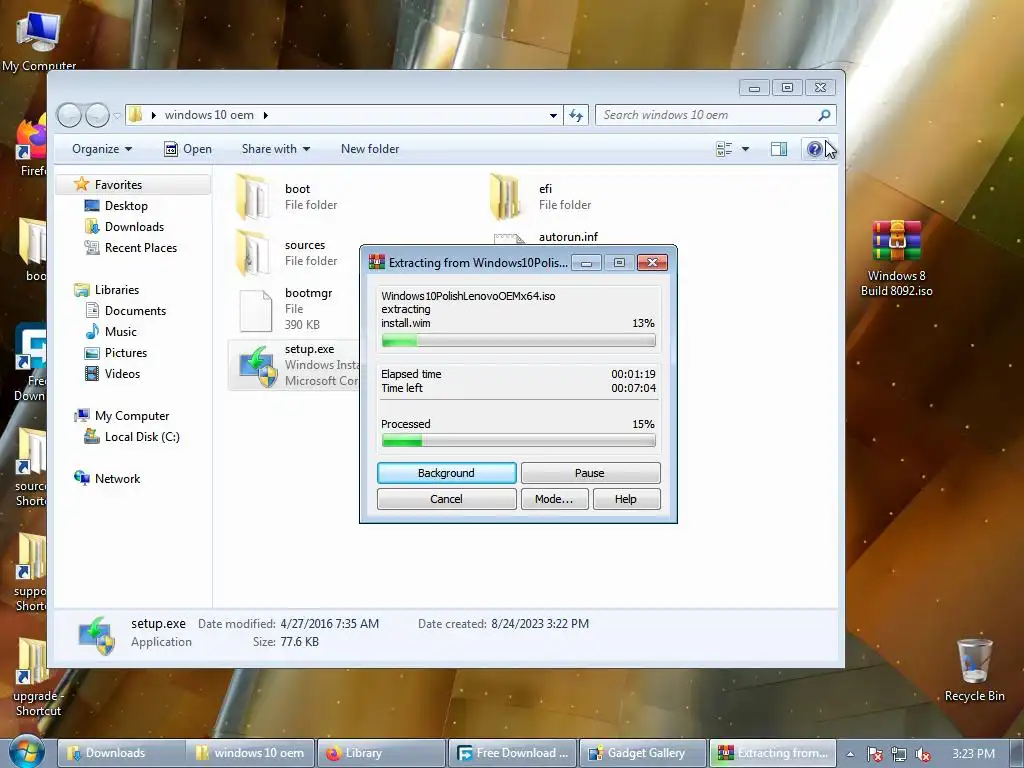Open Local Disk (C:) in the sidebar
Viewport: 1024px width, 768px height.
click(x=142, y=437)
